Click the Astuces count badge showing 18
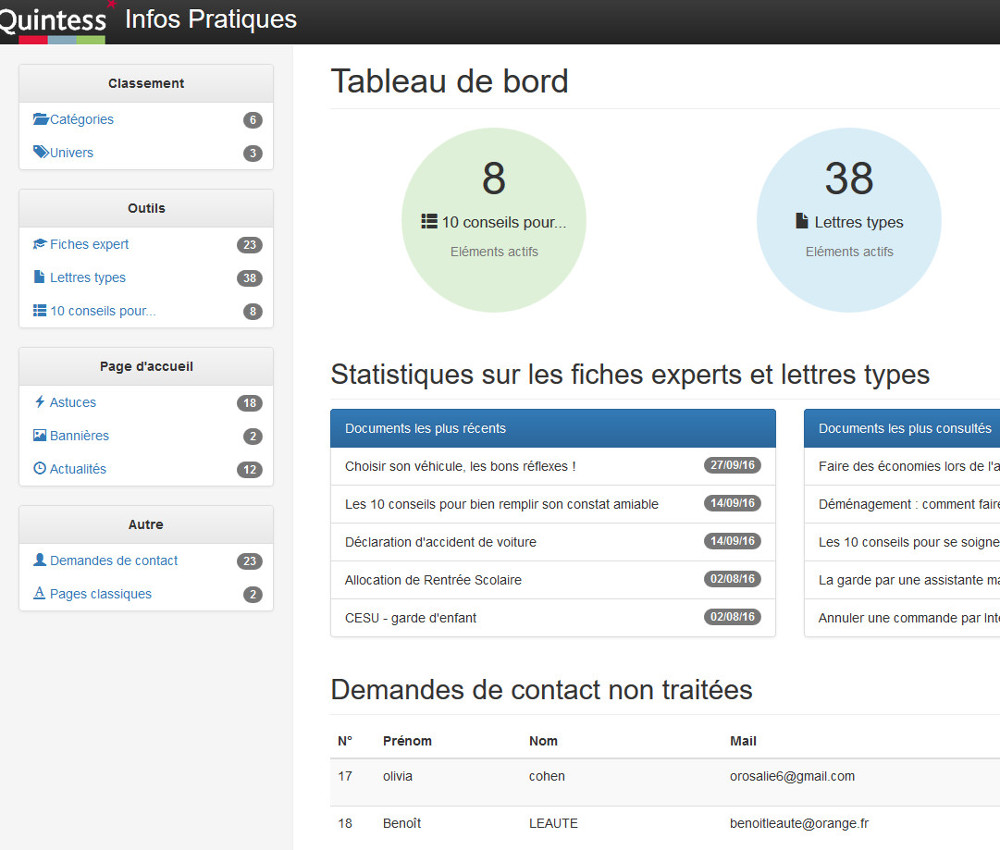1000x850 pixels. click(x=249, y=403)
